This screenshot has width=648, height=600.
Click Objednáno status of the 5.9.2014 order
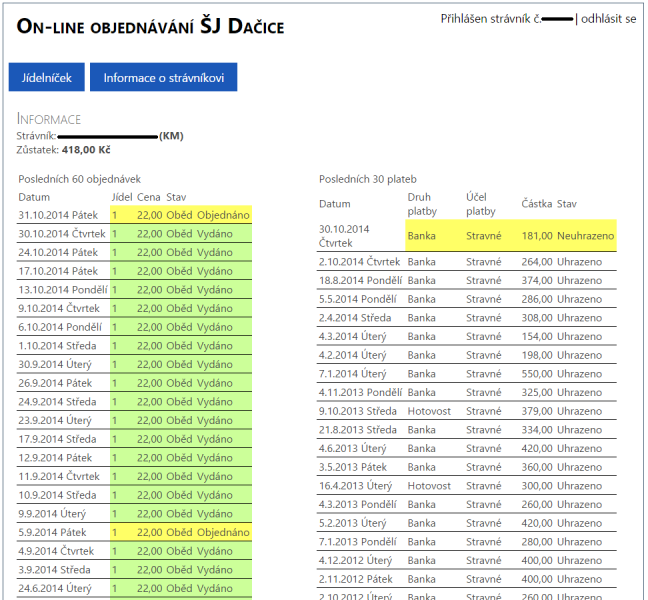(x=222, y=532)
